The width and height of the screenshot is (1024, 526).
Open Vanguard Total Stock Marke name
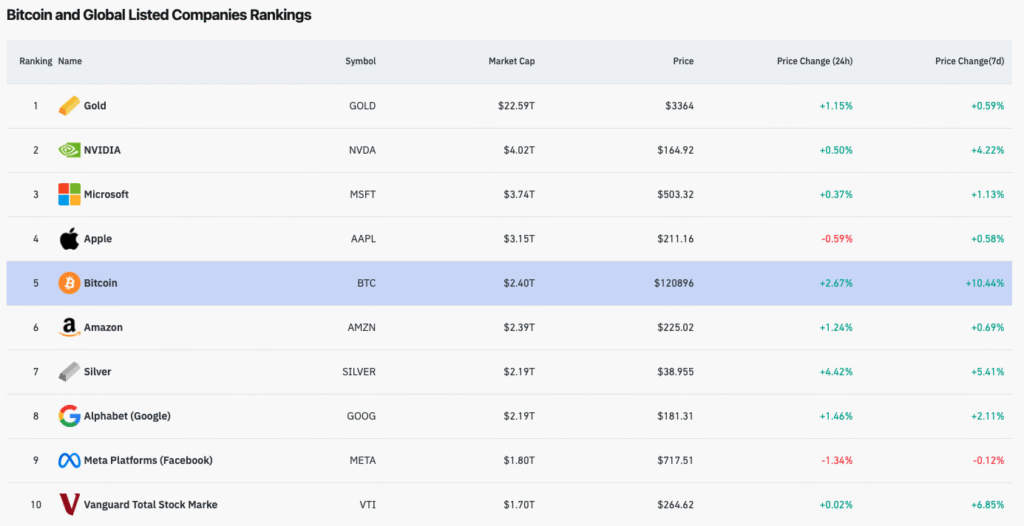[151, 504]
